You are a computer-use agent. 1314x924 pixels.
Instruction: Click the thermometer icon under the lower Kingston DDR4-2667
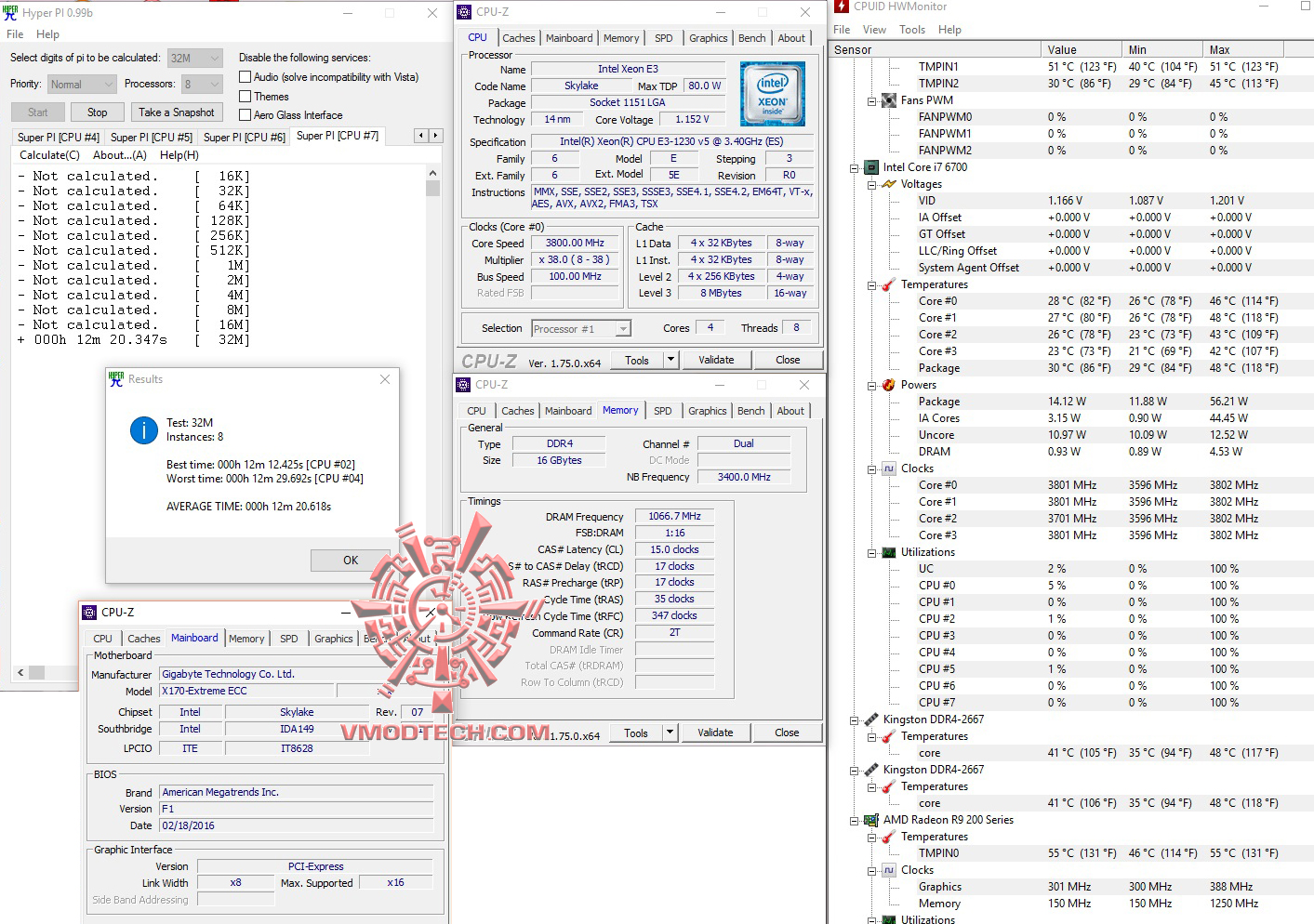click(x=889, y=786)
